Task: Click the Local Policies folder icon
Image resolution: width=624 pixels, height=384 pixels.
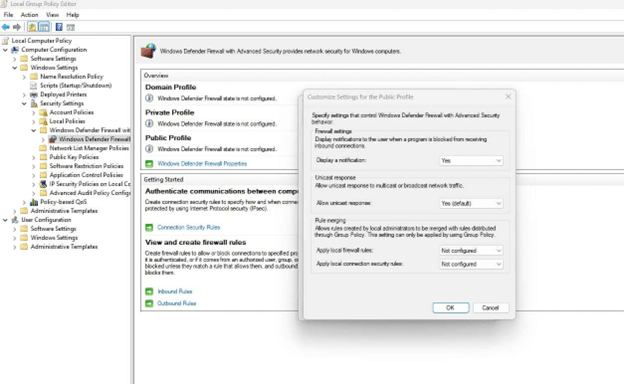Action: point(43,121)
